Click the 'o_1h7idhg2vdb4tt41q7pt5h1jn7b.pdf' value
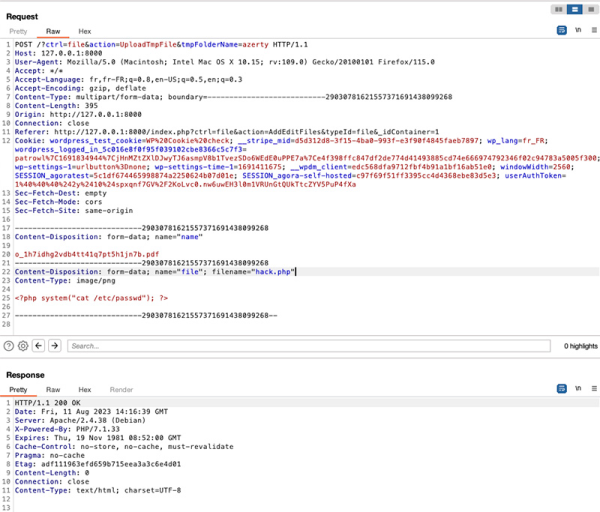The height and width of the screenshot is (512, 600). [x=87, y=254]
